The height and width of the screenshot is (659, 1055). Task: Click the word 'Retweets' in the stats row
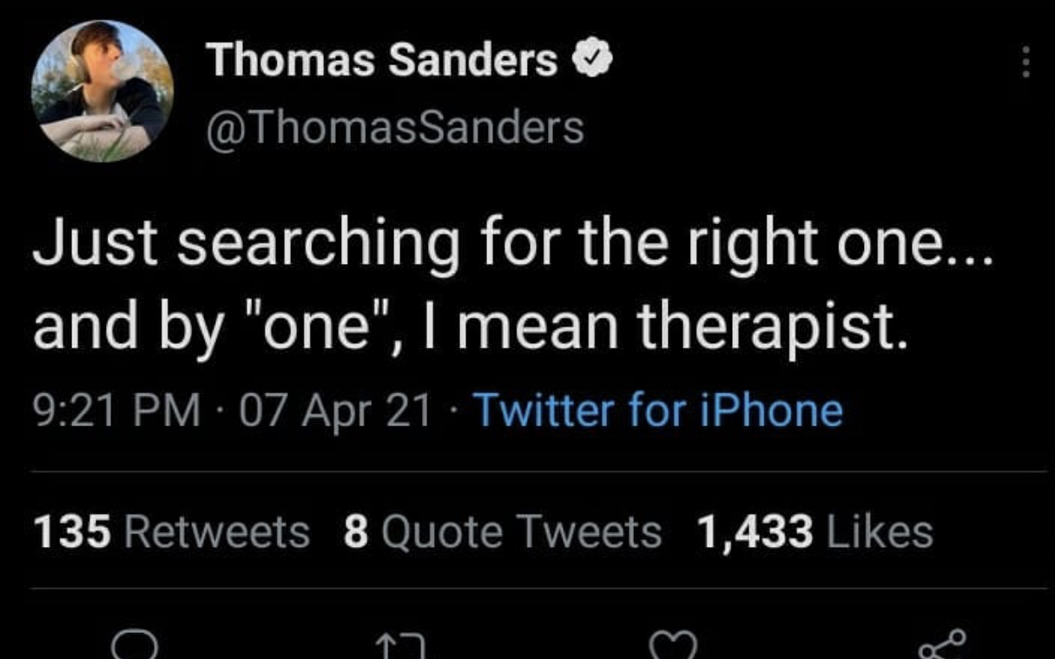click(217, 532)
